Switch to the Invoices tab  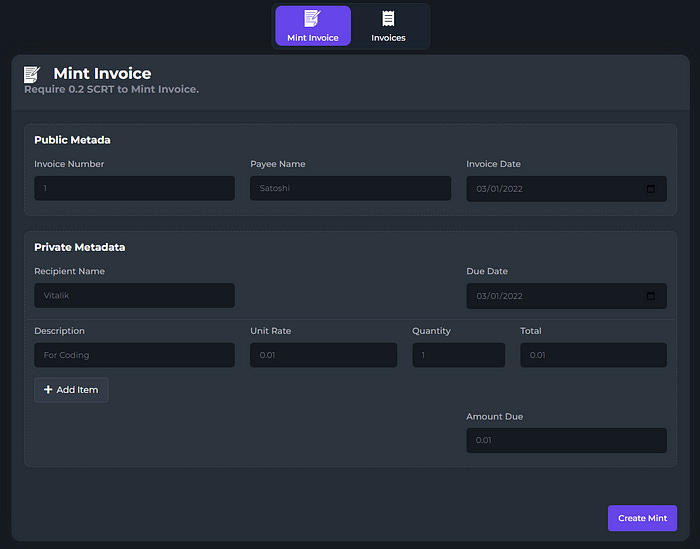click(388, 26)
